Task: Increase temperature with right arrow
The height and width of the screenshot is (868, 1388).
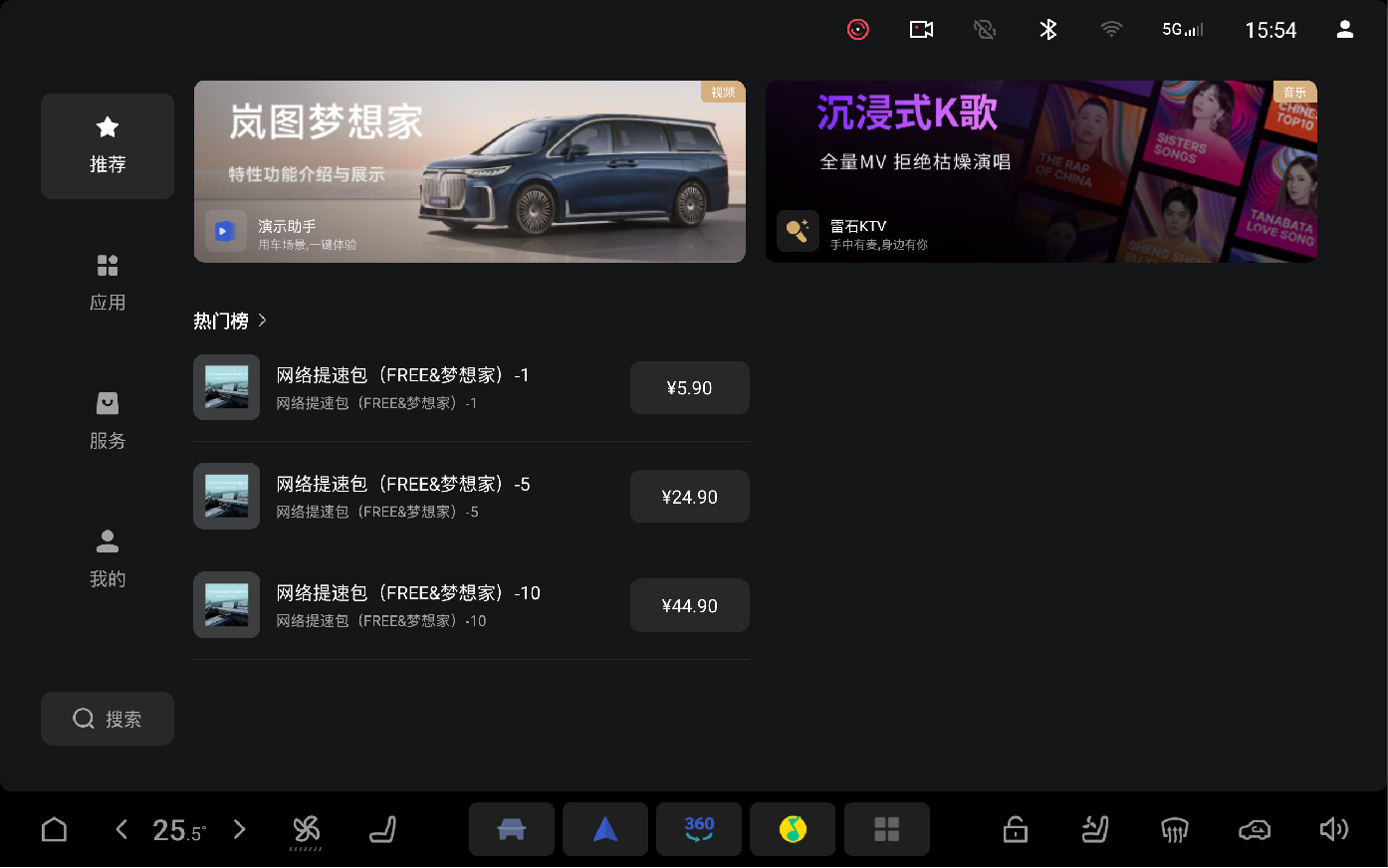Action: click(239, 829)
